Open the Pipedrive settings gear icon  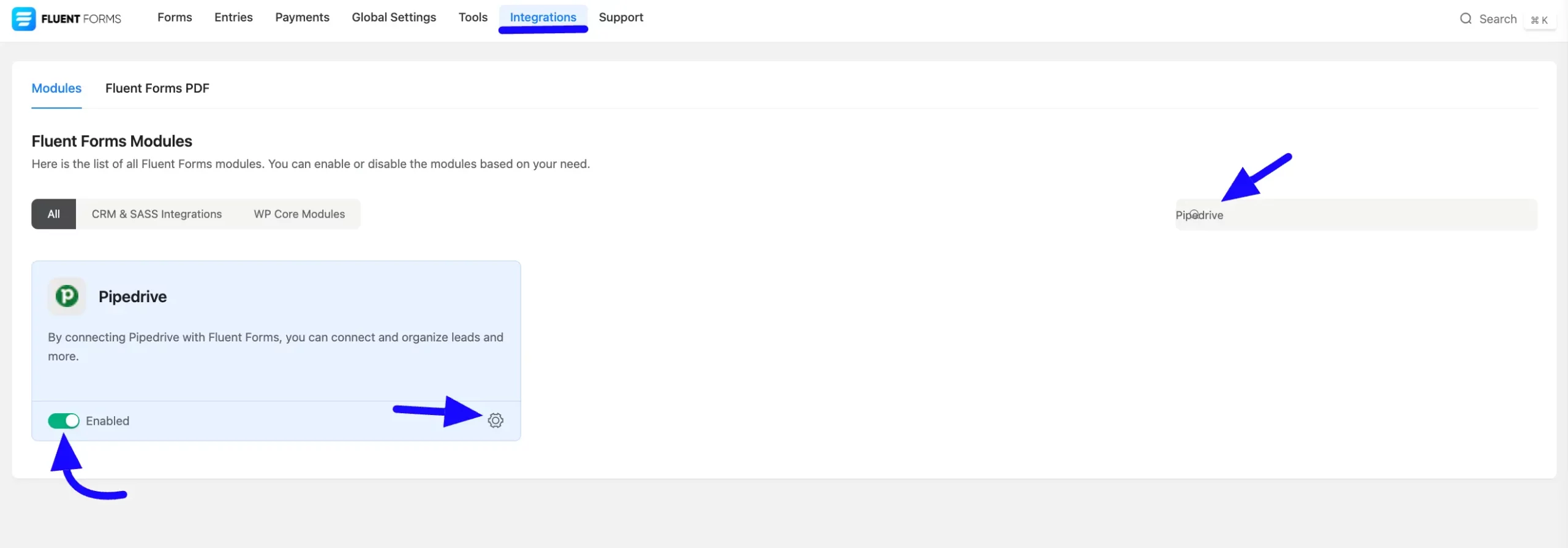click(x=496, y=421)
